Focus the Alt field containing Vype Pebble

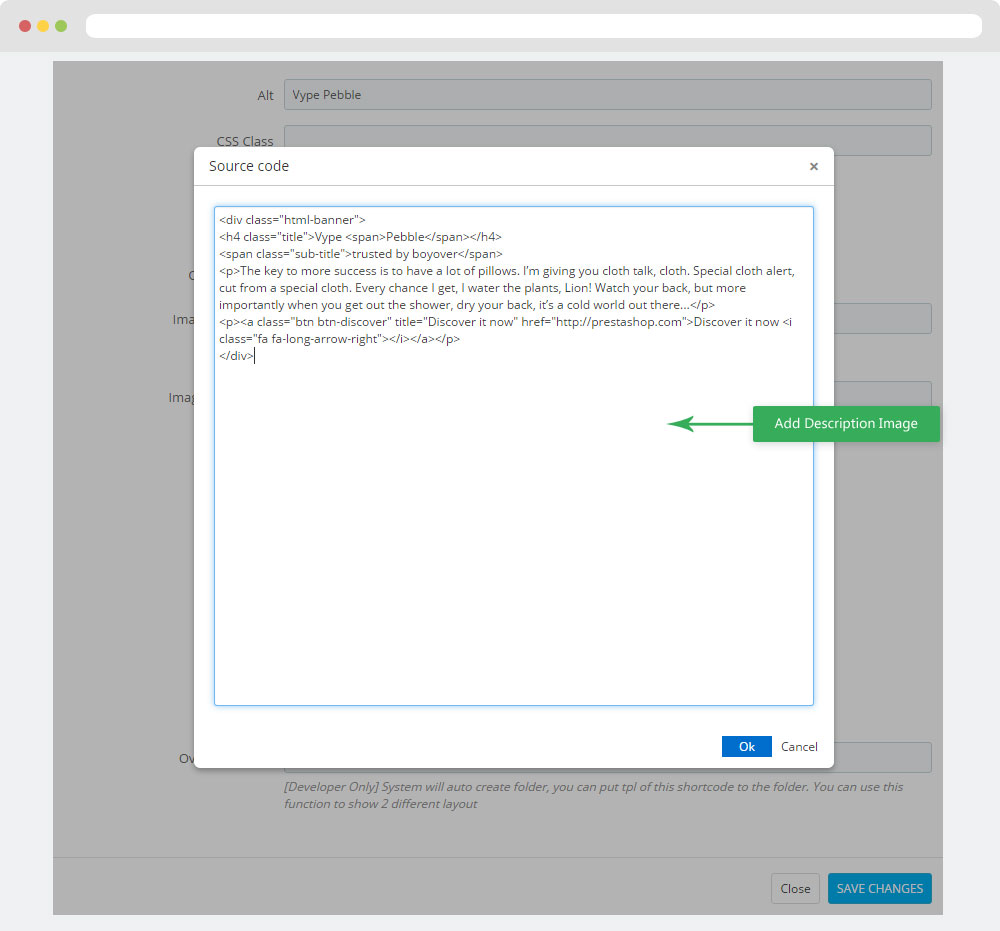pos(608,94)
